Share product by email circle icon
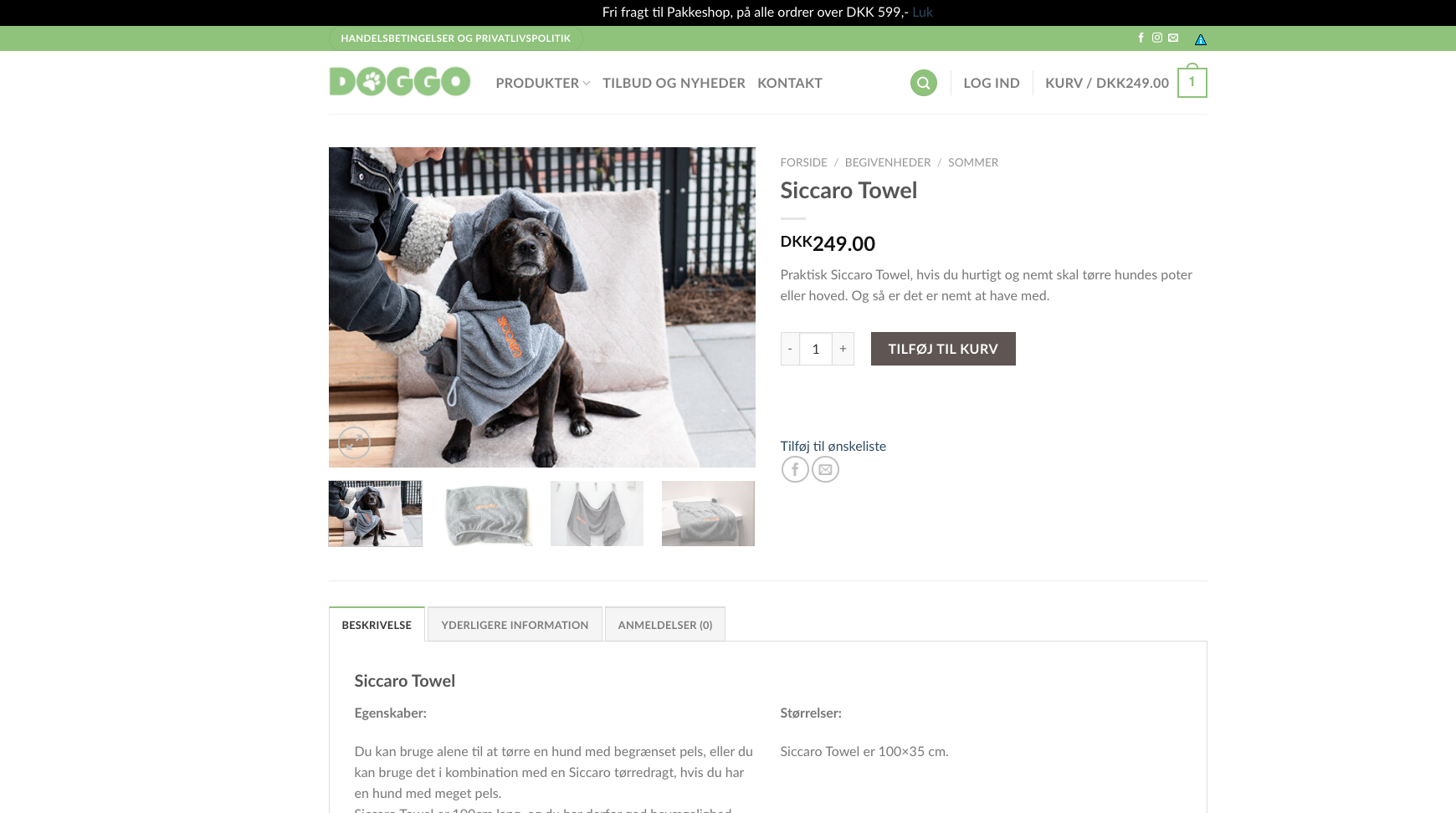This screenshot has width=1456, height=813. pyautogui.click(x=825, y=469)
